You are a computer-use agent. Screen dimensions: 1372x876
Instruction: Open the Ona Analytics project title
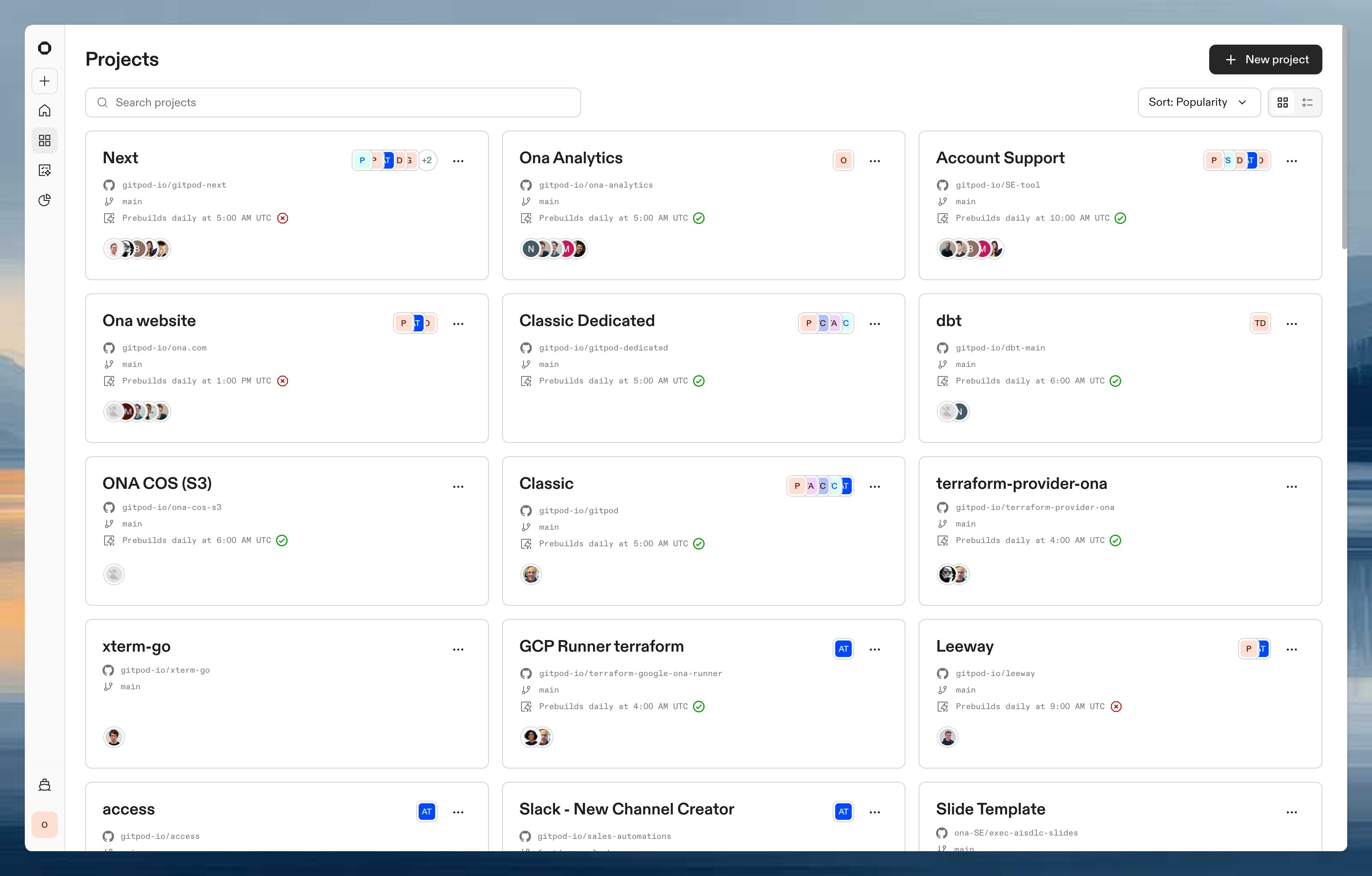point(570,158)
